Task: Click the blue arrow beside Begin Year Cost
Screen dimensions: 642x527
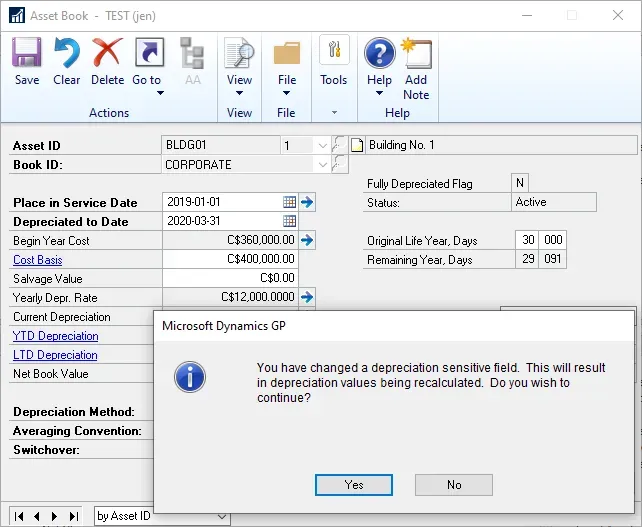Action: tap(308, 240)
